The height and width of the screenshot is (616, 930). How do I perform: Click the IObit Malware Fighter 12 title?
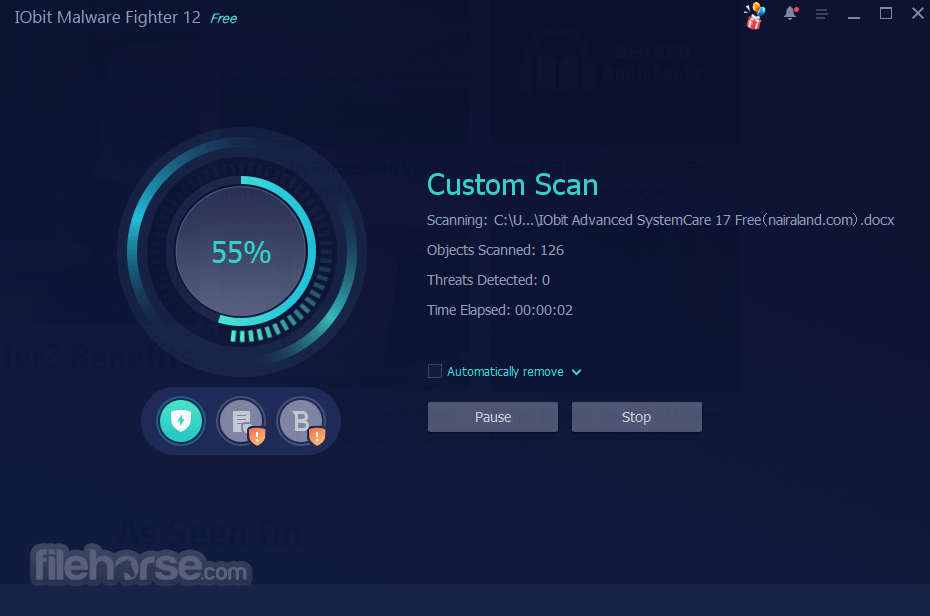click(x=107, y=18)
